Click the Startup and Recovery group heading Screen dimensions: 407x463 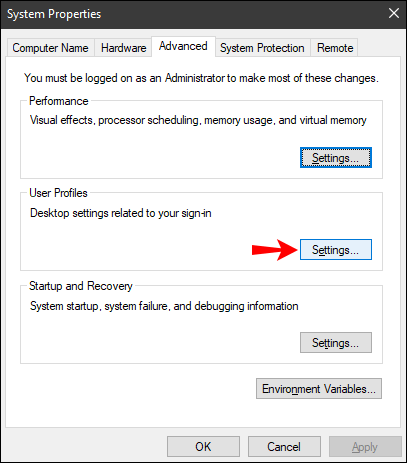tap(81, 286)
